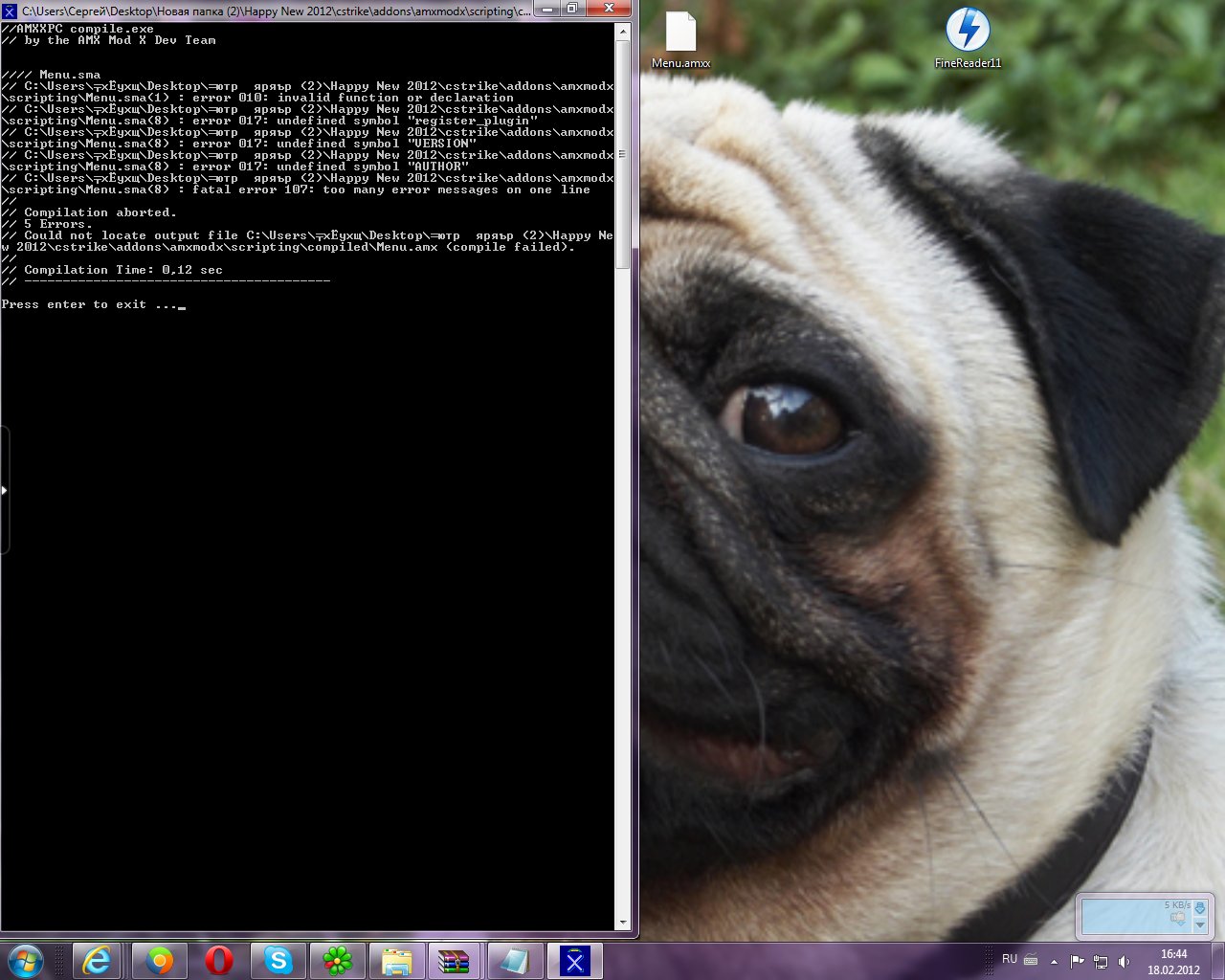Open the network connection tray icon
Screen dimensions: 1225x980
tap(1101, 962)
